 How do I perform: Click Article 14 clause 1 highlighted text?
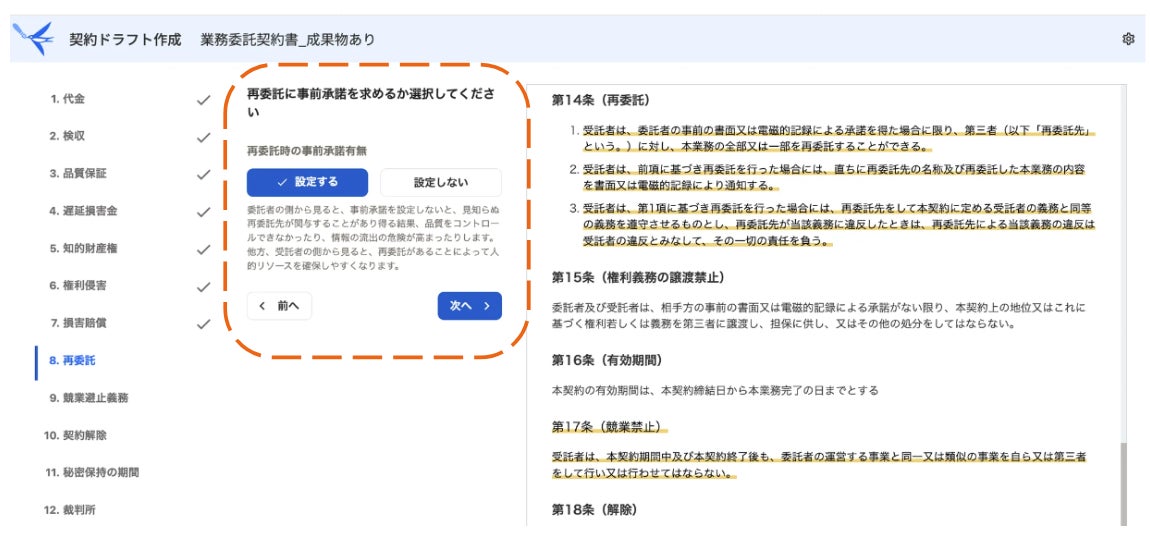839,137
